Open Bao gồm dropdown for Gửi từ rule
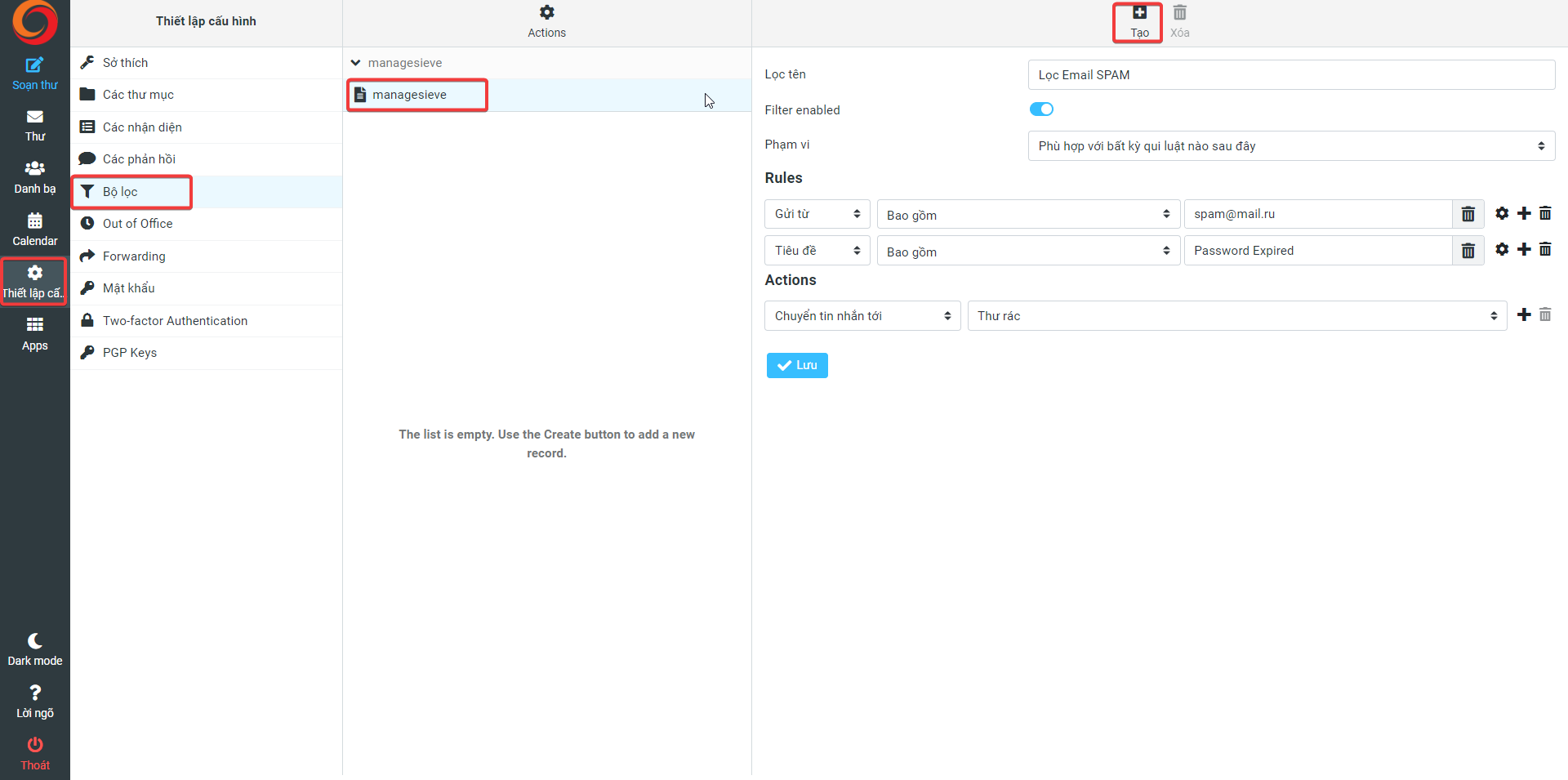This screenshot has height=780, width=1568. (1028, 214)
